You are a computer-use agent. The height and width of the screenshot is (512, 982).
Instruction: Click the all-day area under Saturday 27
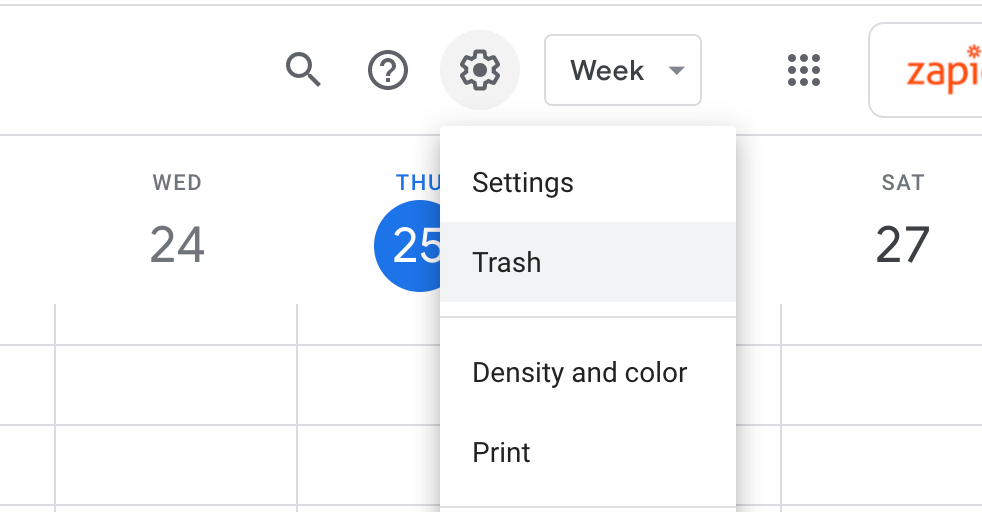pos(881,324)
